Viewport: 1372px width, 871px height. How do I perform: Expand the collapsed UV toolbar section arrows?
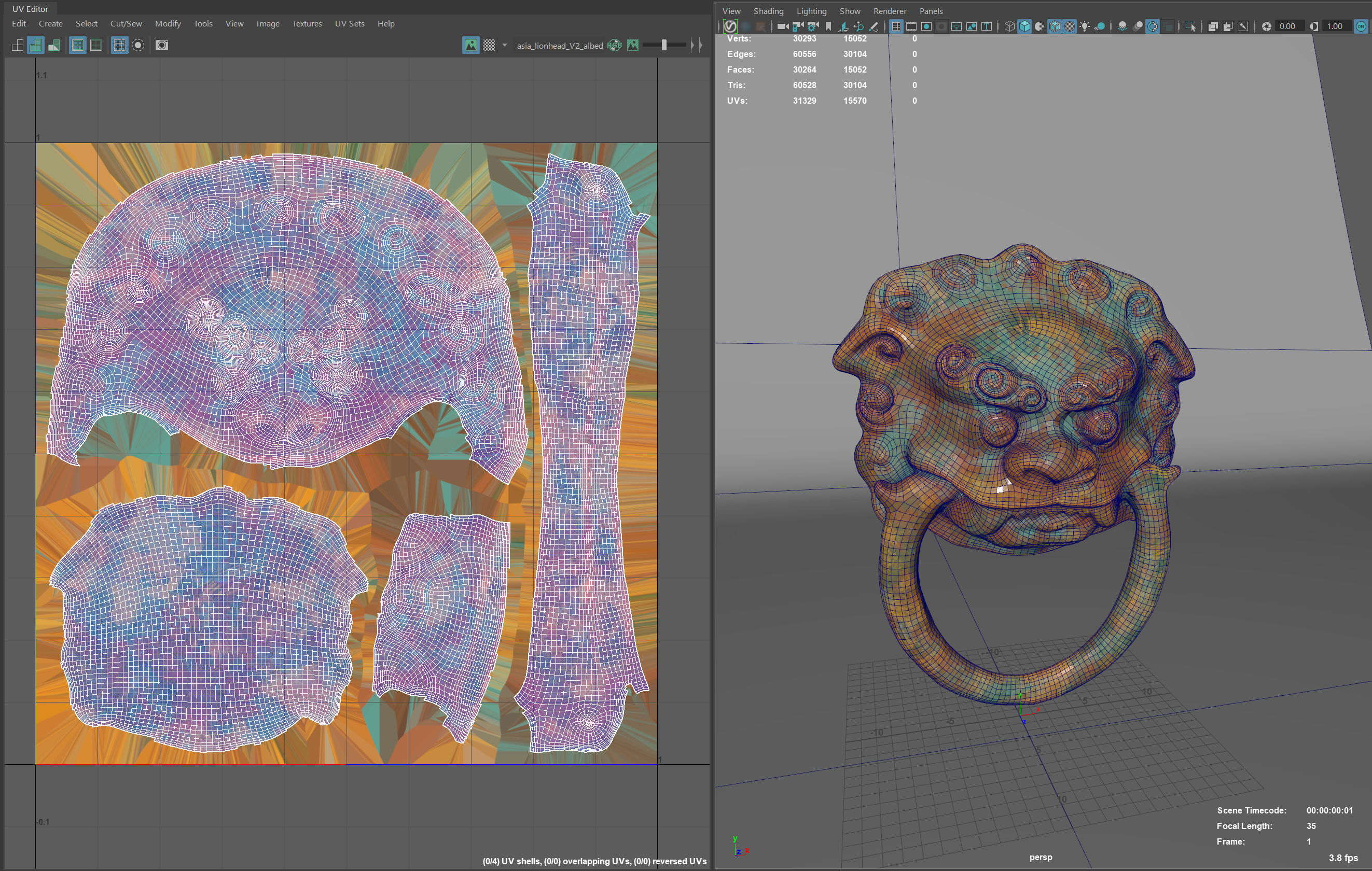click(x=696, y=45)
